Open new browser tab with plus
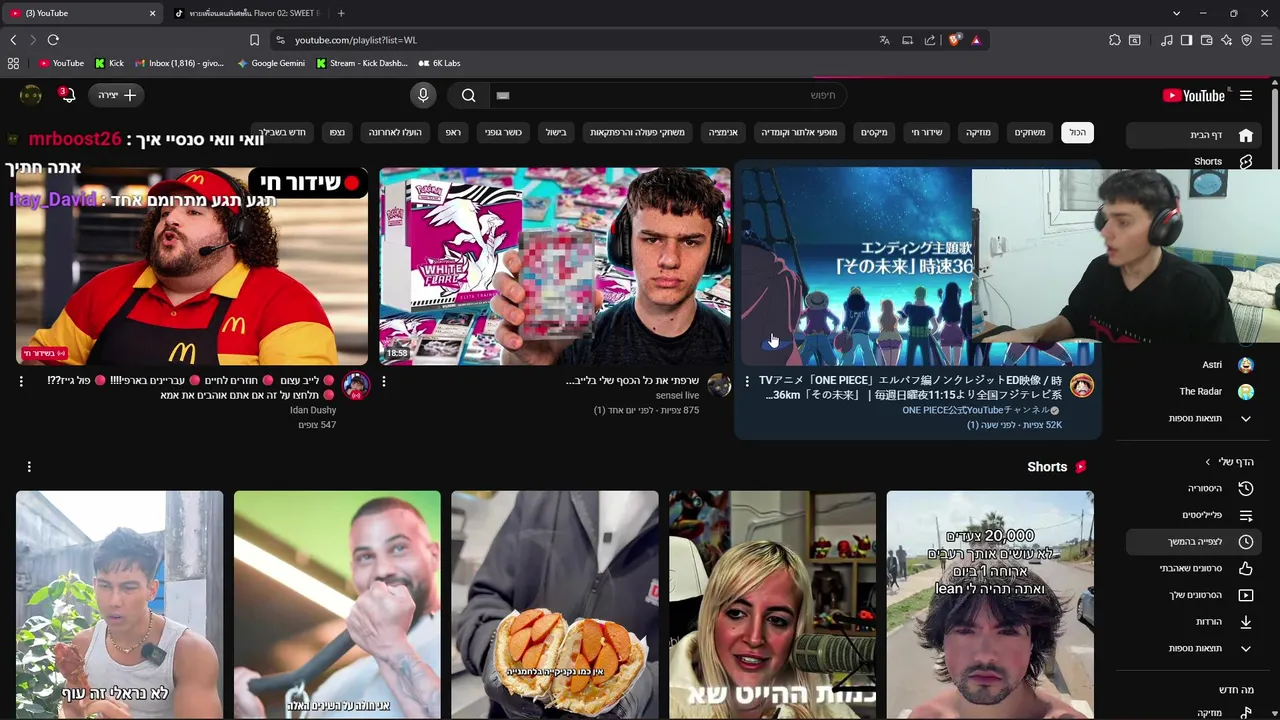This screenshot has width=1280, height=720. (x=341, y=13)
